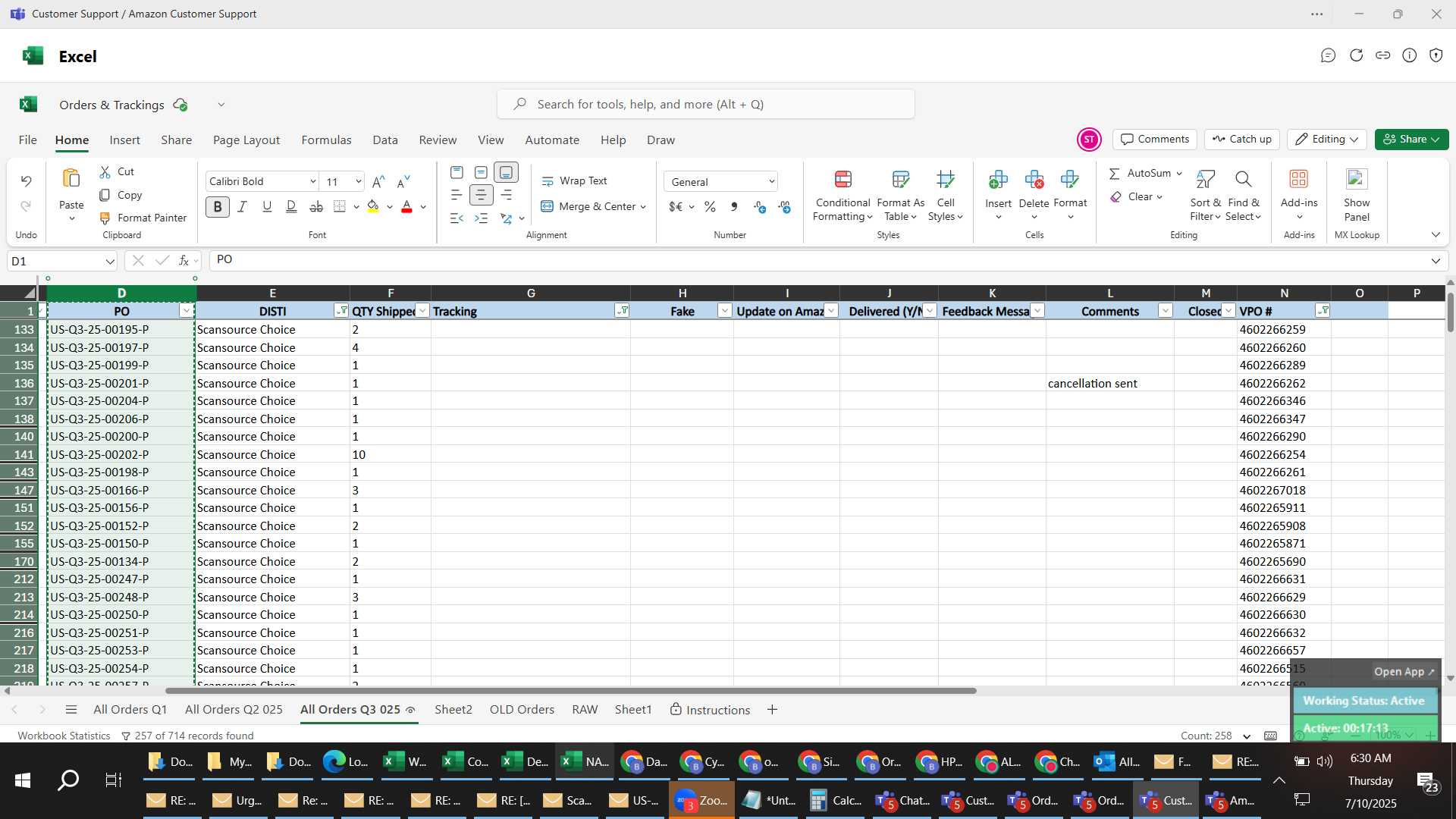This screenshot has width=1456, height=819.
Task: Click the Format As Table icon
Action: coord(900,180)
